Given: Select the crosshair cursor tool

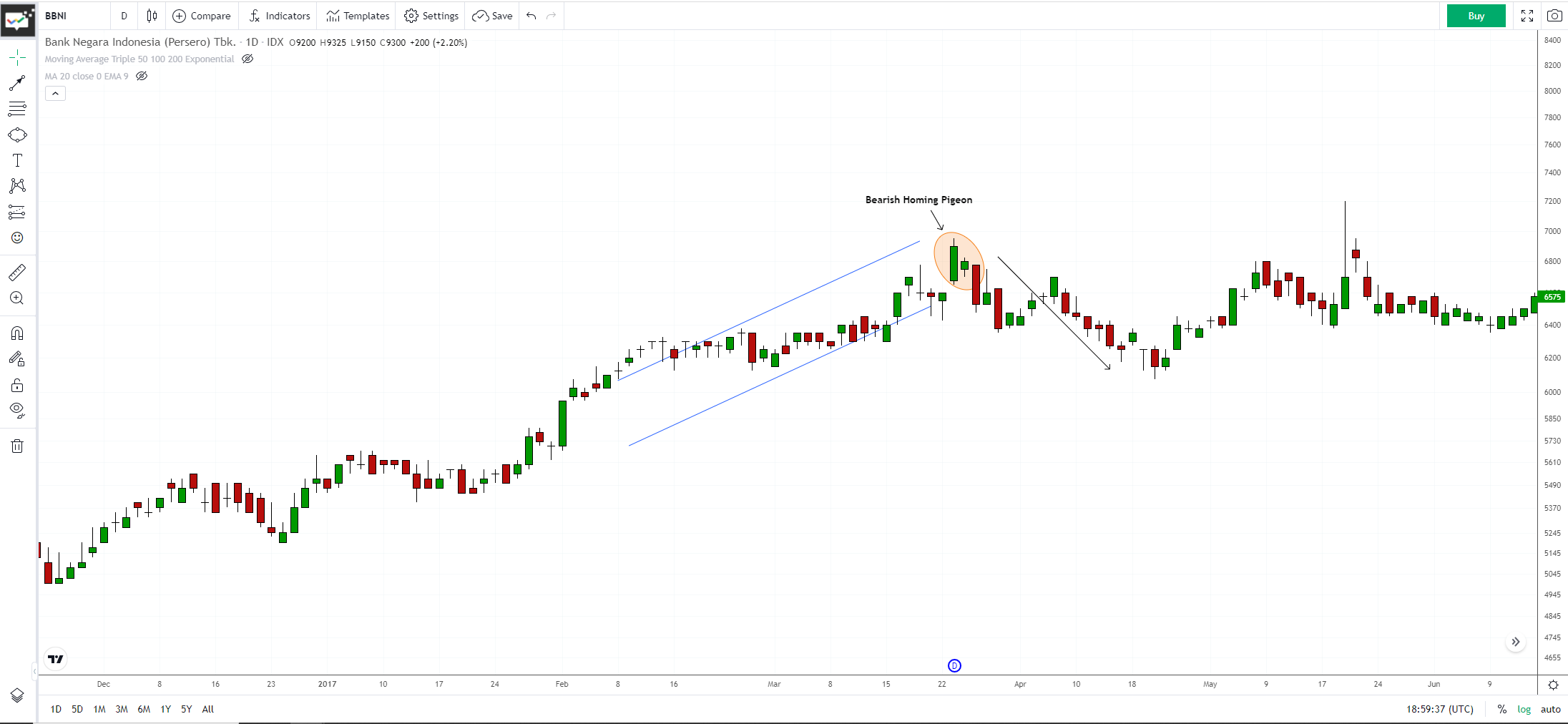Looking at the screenshot, I should pyautogui.click(x=17, y=57).
